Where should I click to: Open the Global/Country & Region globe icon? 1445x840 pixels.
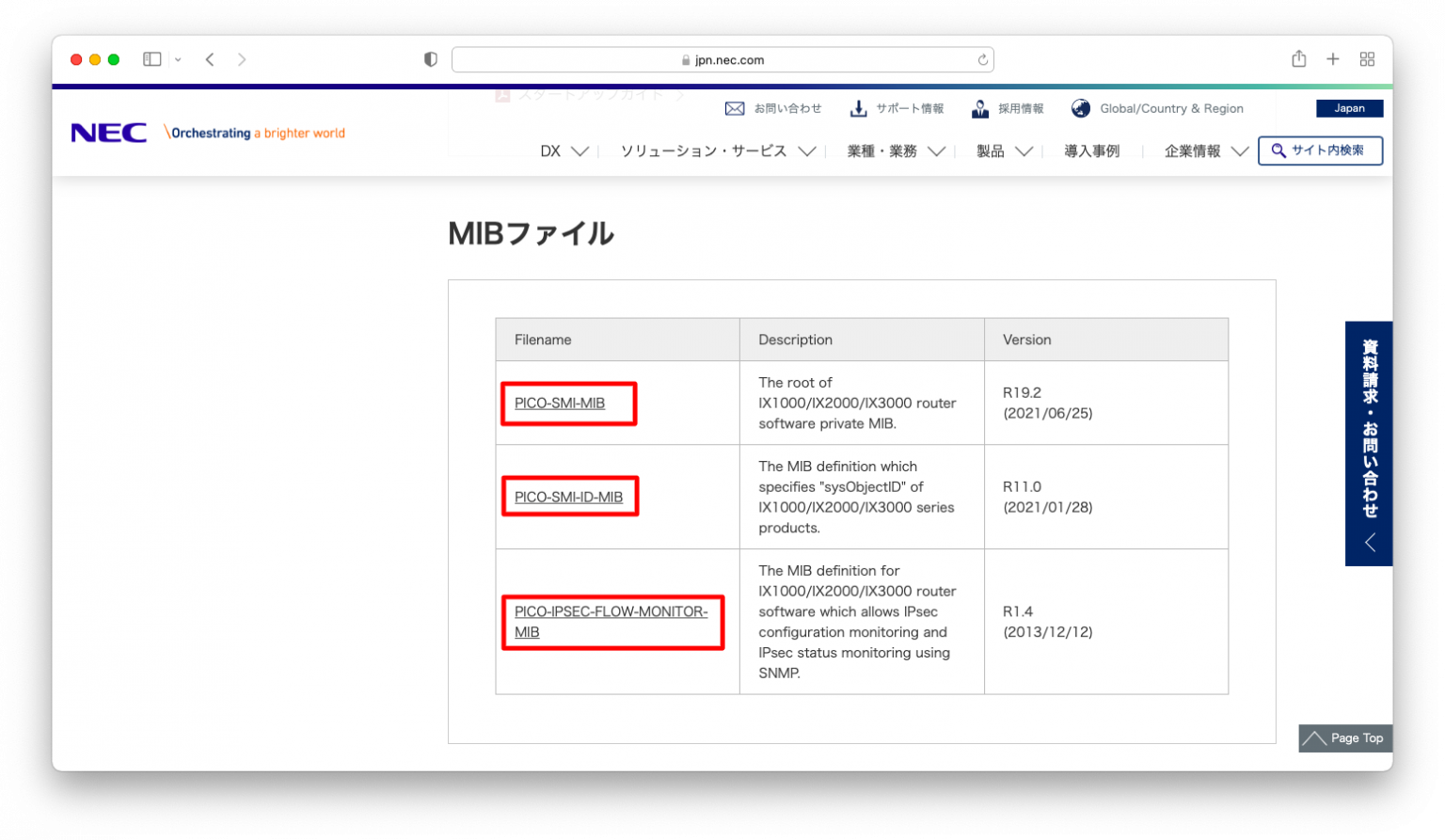[x=1080, y=108]
